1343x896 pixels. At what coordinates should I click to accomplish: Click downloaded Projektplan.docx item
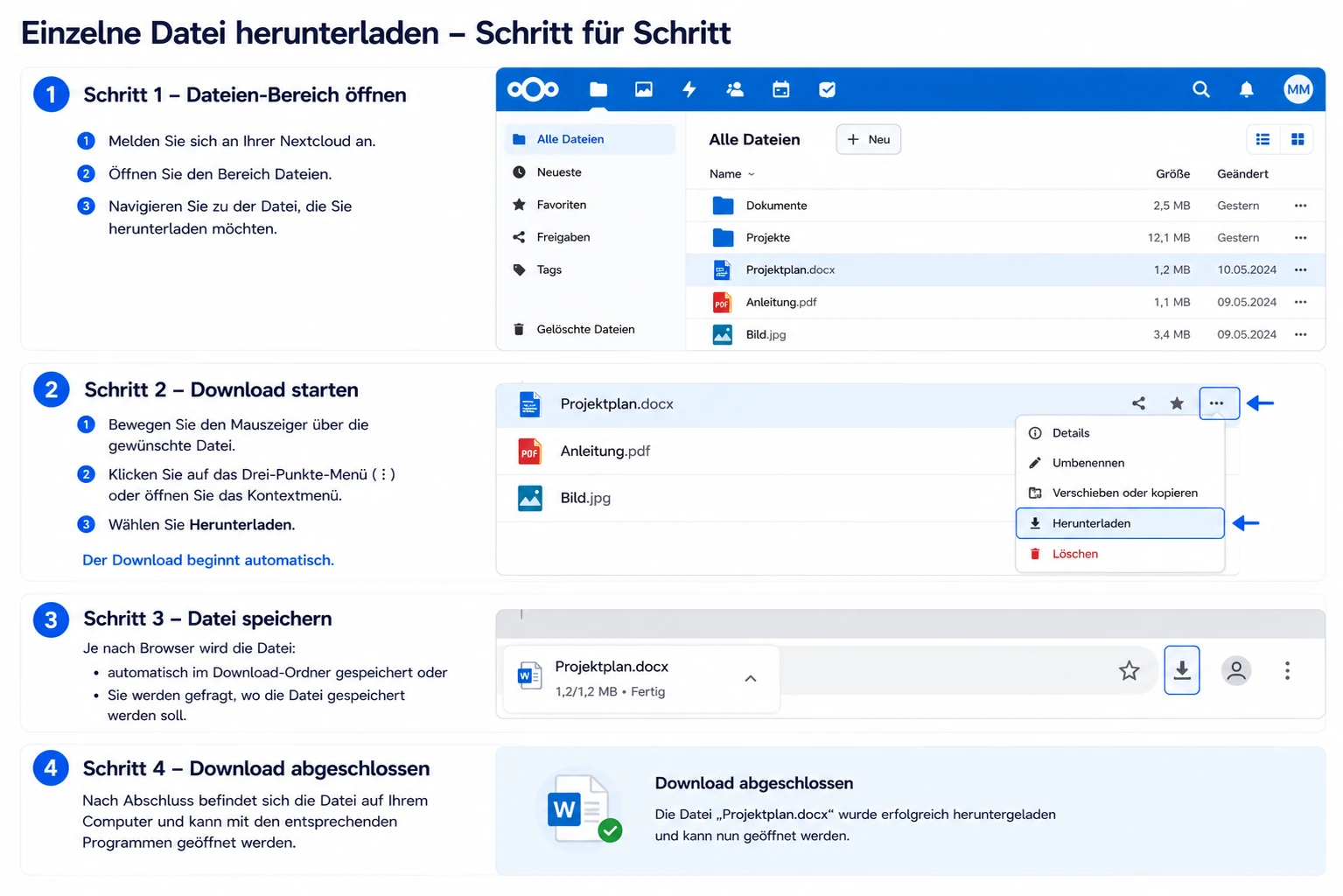click(641, 679)
